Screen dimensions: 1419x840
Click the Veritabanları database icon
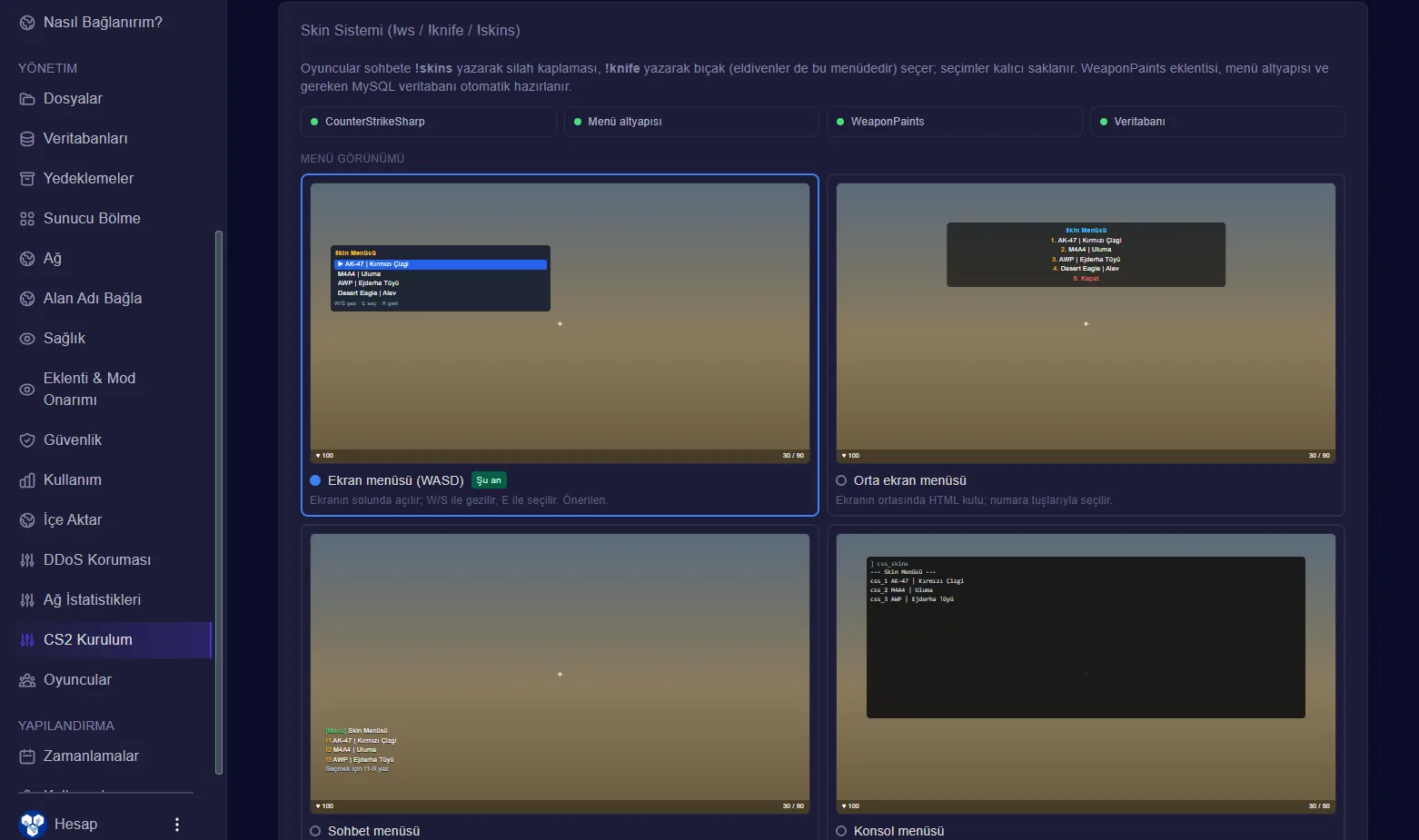[x=27, y=139]
